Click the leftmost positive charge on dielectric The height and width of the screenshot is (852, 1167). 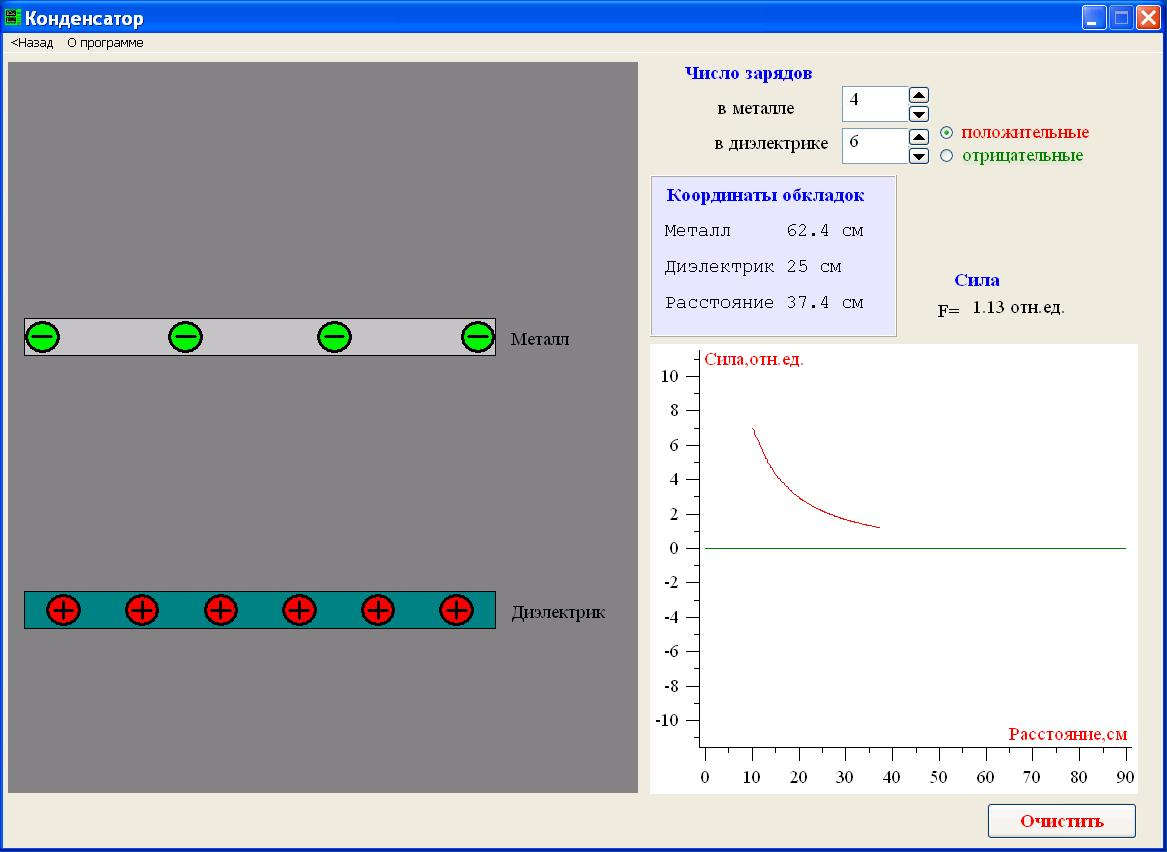coord(63,609)
